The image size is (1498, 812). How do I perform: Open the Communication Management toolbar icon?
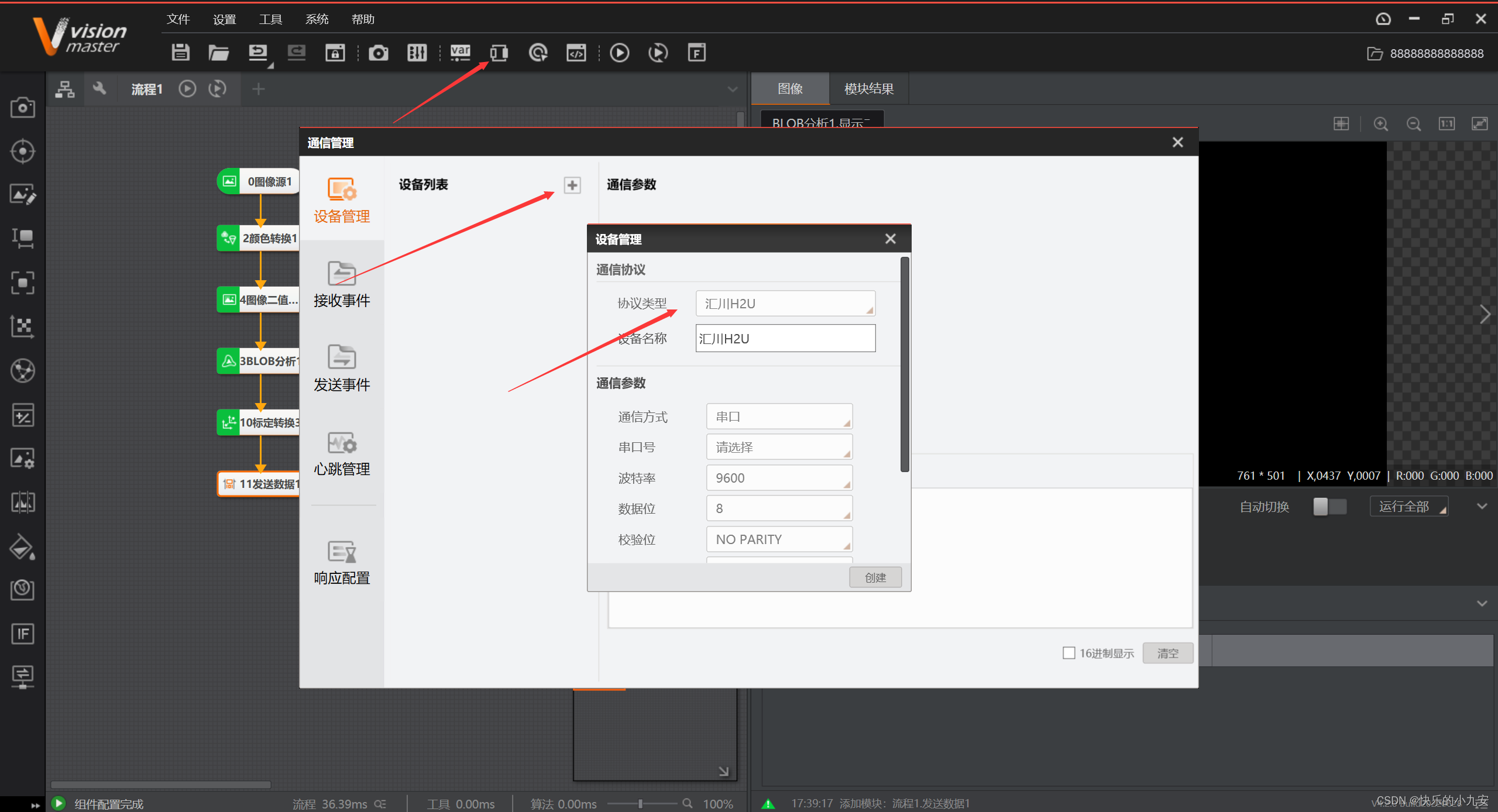pyautogui.click(x=499, y=52)
